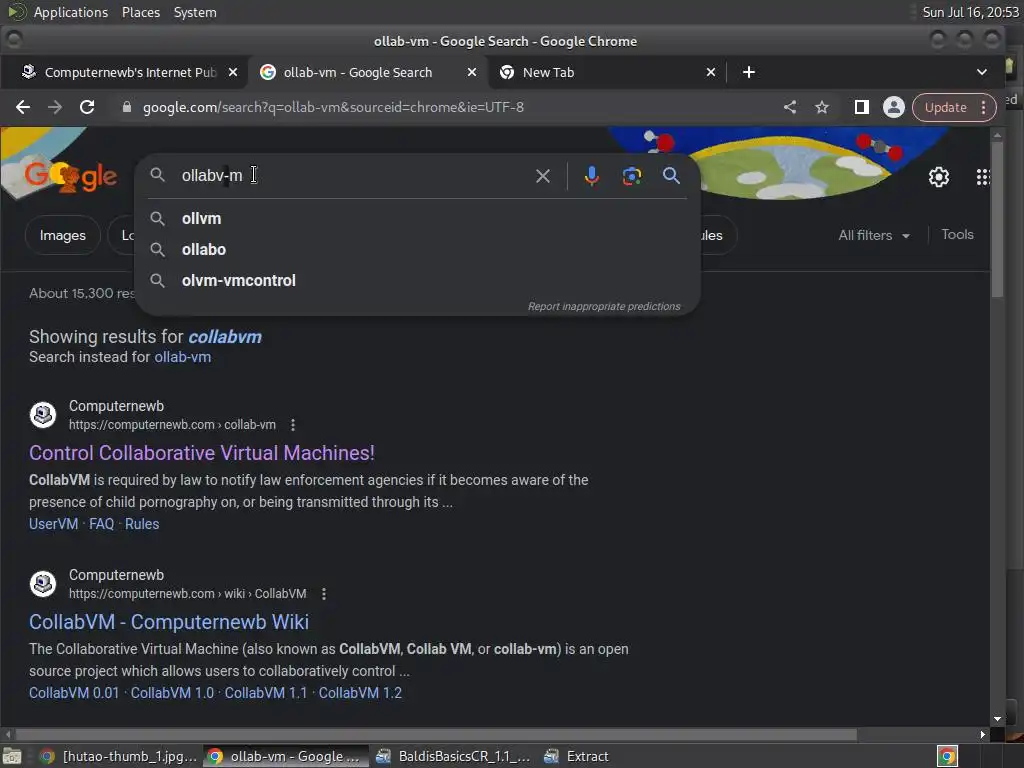Clear the search box with the X
This screenshot has height=768, width=1024.
tap(543, 176)
